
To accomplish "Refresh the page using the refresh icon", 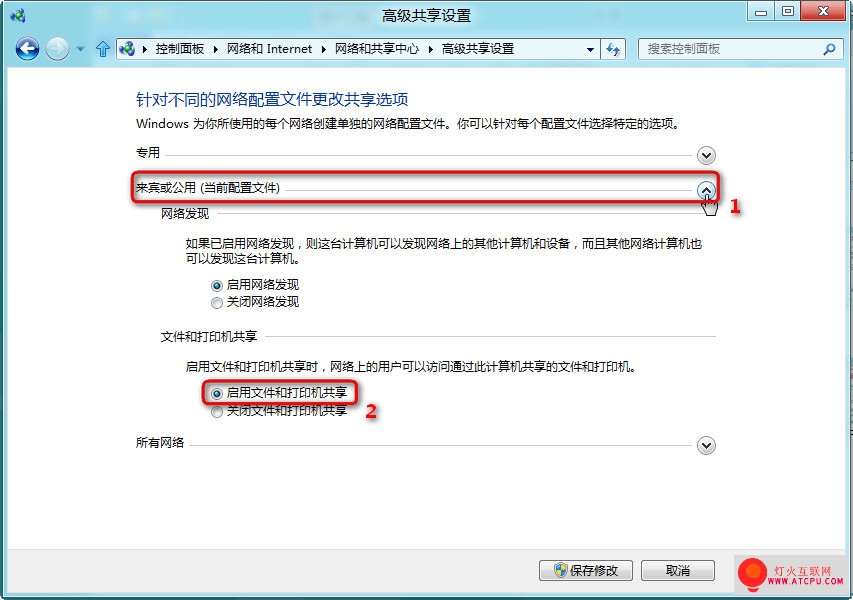I will click(x=613, y=49).
